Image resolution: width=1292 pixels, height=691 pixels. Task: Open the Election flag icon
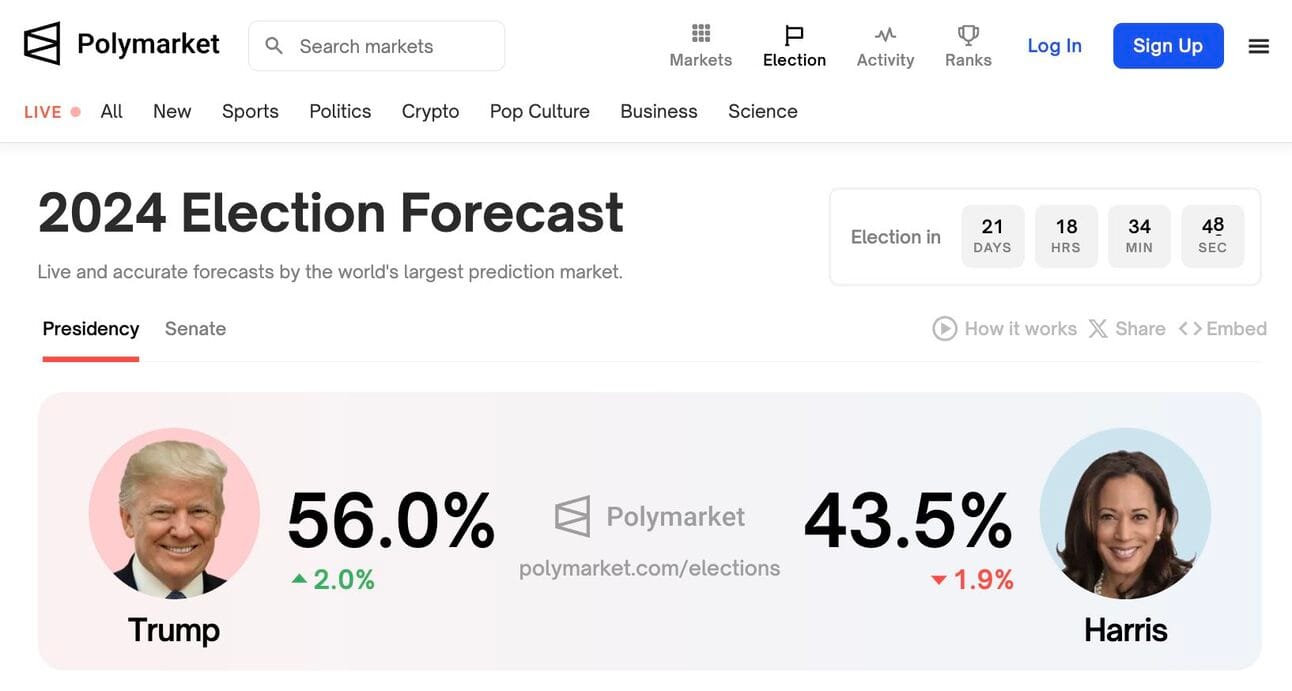click(794, 35)
